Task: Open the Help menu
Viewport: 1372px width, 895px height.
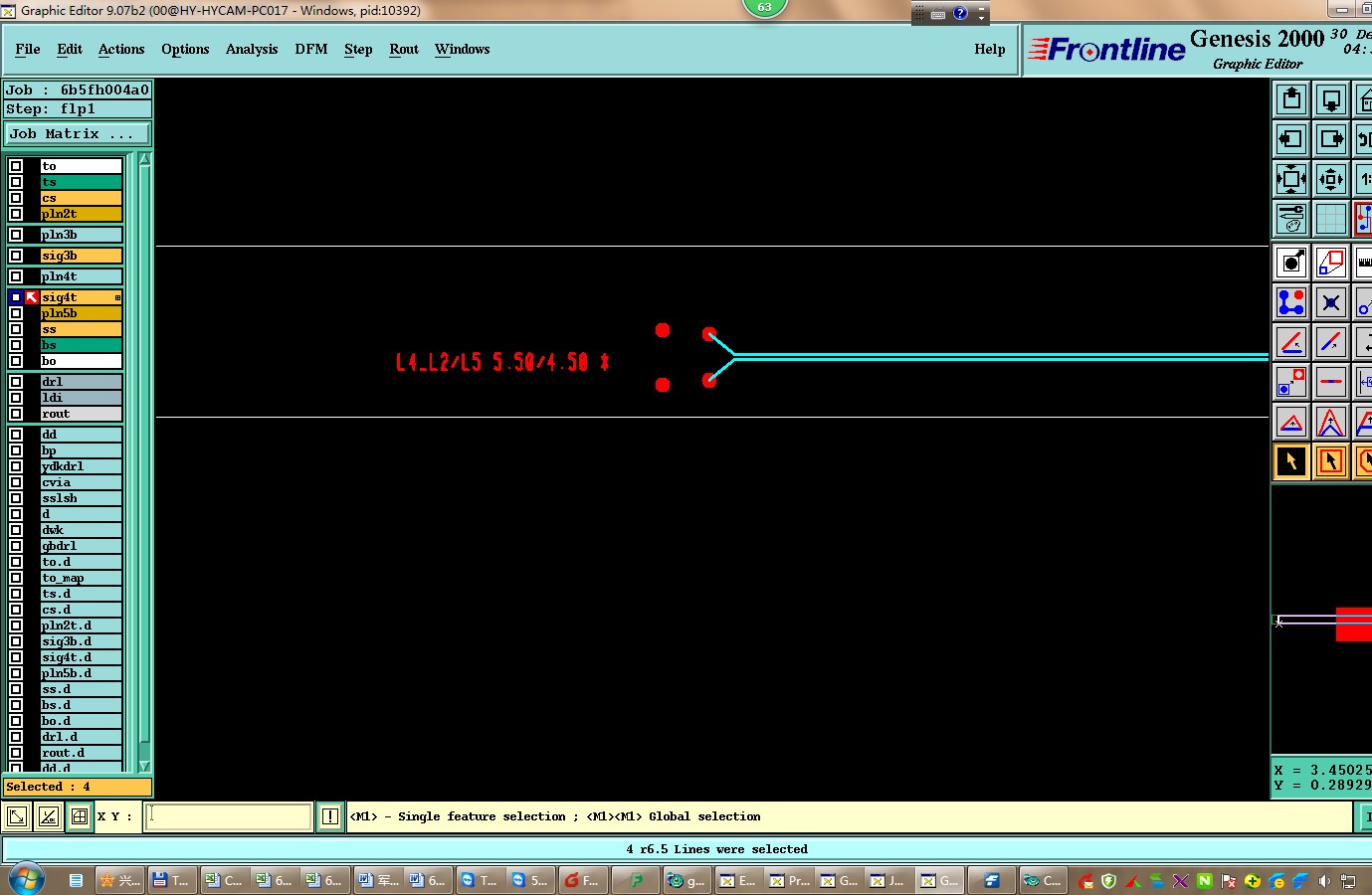Action: click(990, 49)
